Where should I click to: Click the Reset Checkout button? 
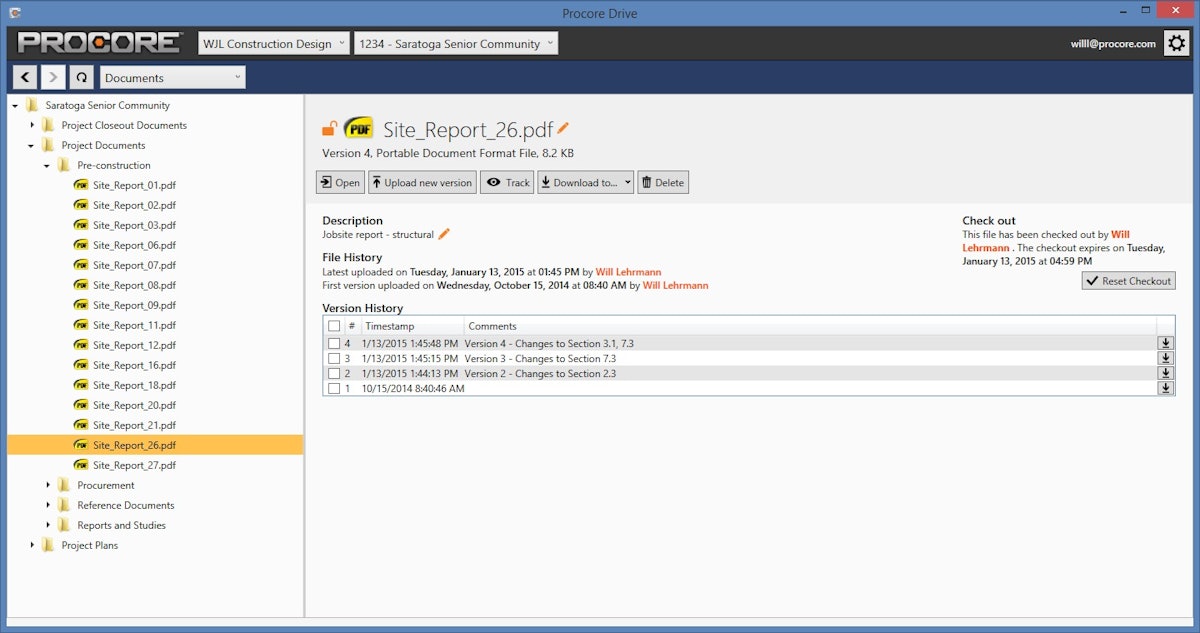tap(1128, 281)
